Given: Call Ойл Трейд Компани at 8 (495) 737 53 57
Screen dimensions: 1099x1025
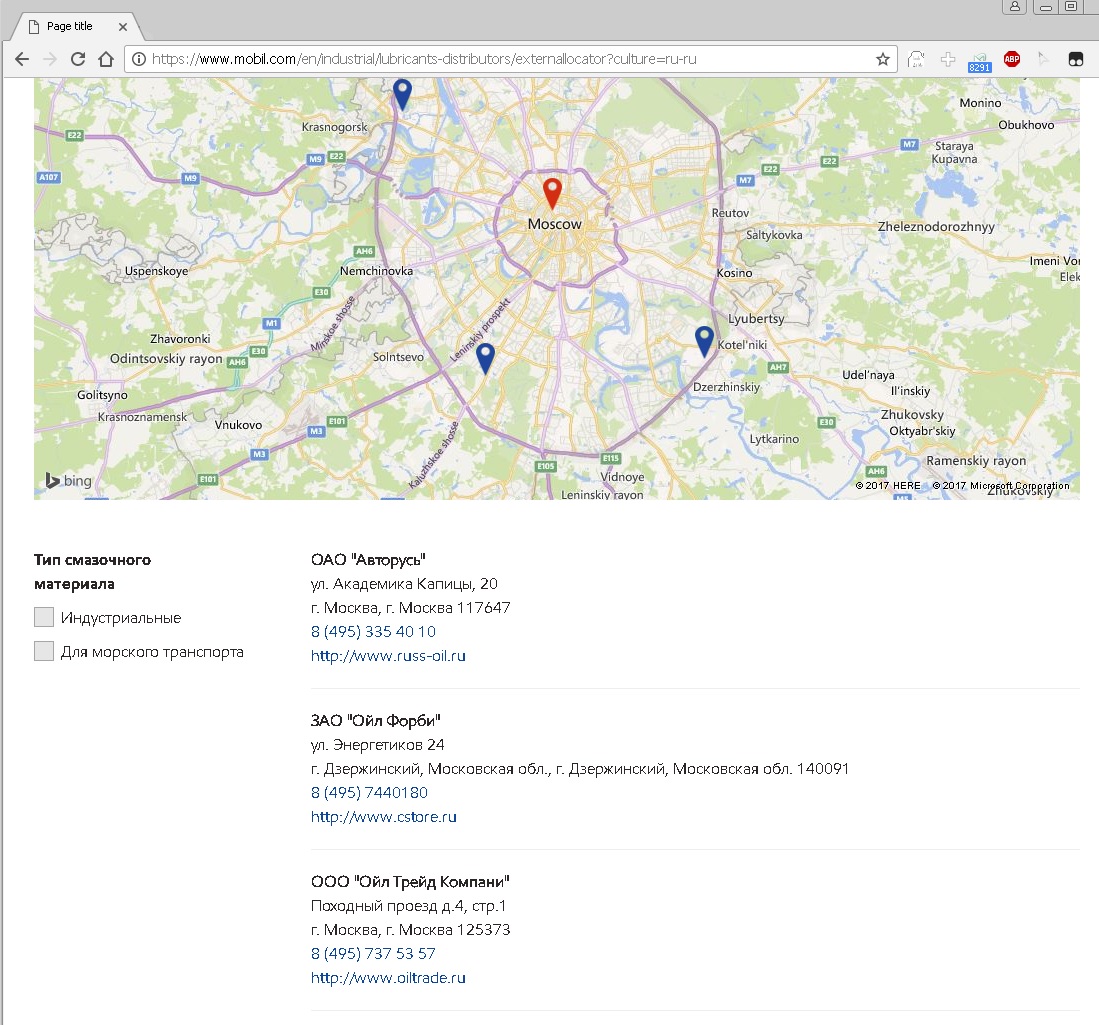Looking at the screenshot, I should (373, 953).
